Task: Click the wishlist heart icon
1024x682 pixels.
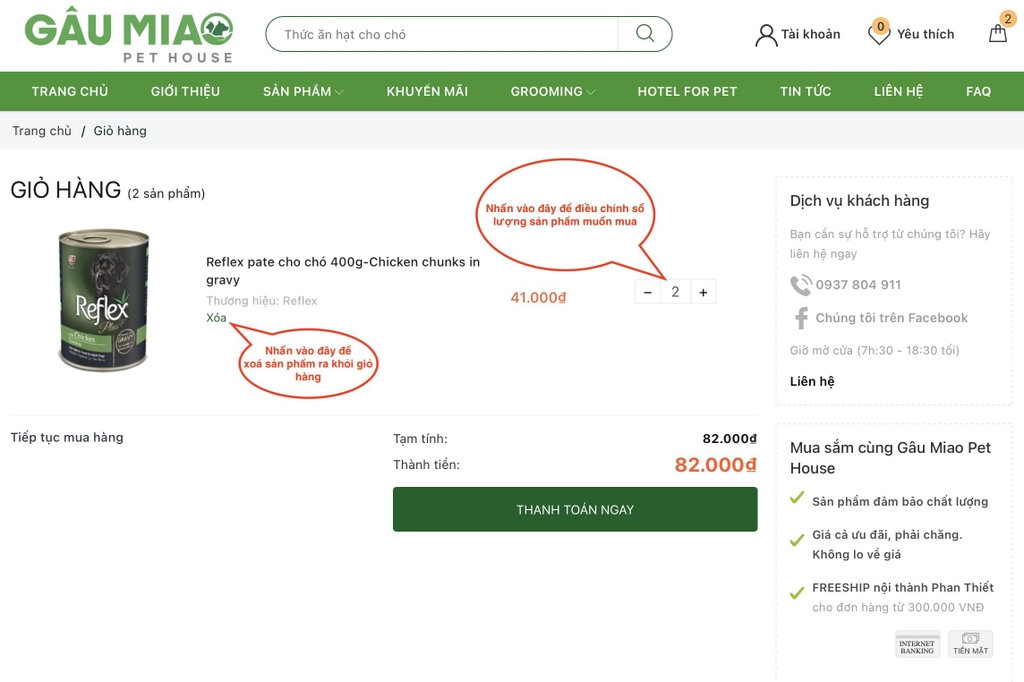Action: (878, 34)
